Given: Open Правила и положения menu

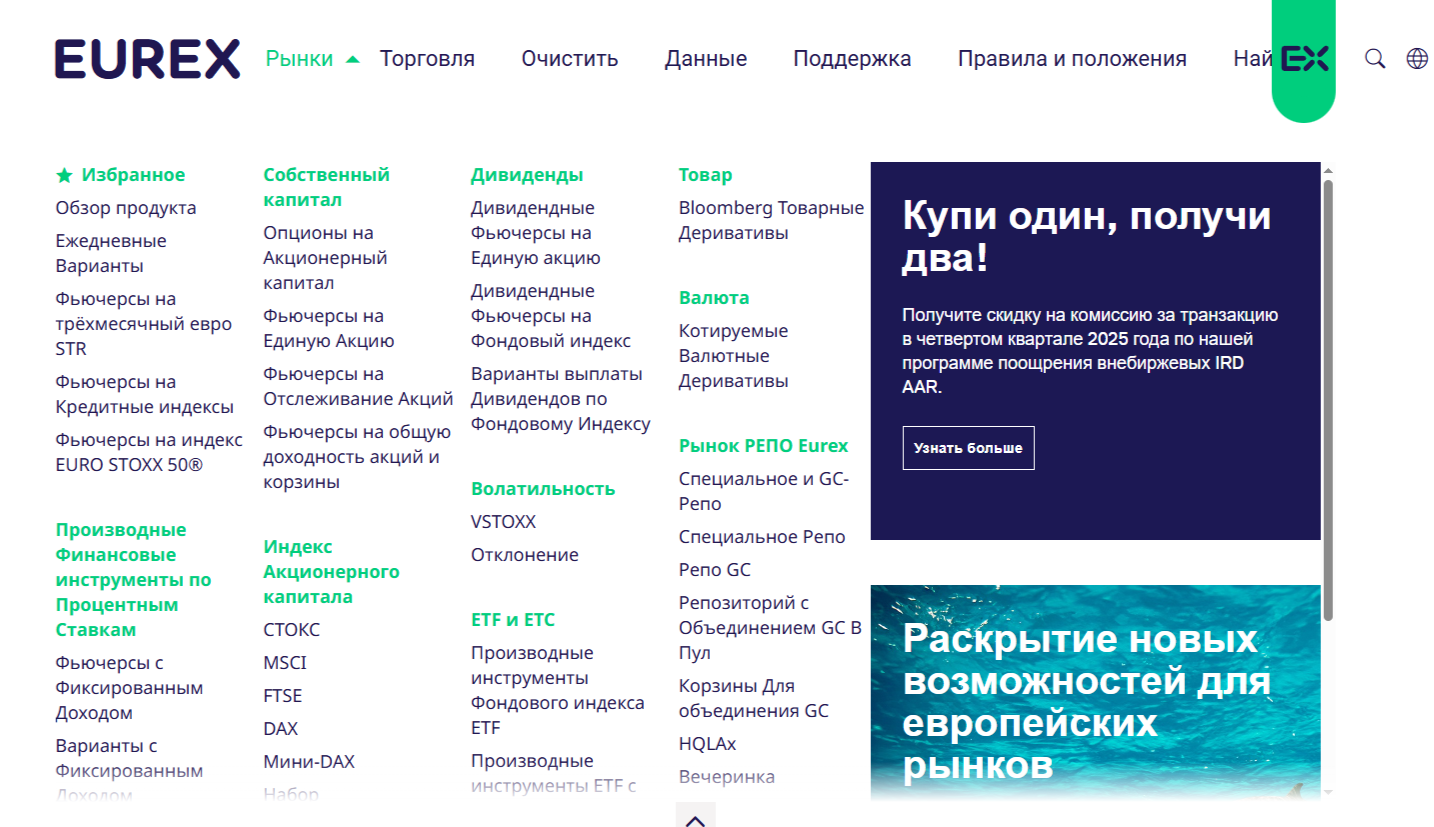Looking at the screenshot, I should click(1072, 59).
